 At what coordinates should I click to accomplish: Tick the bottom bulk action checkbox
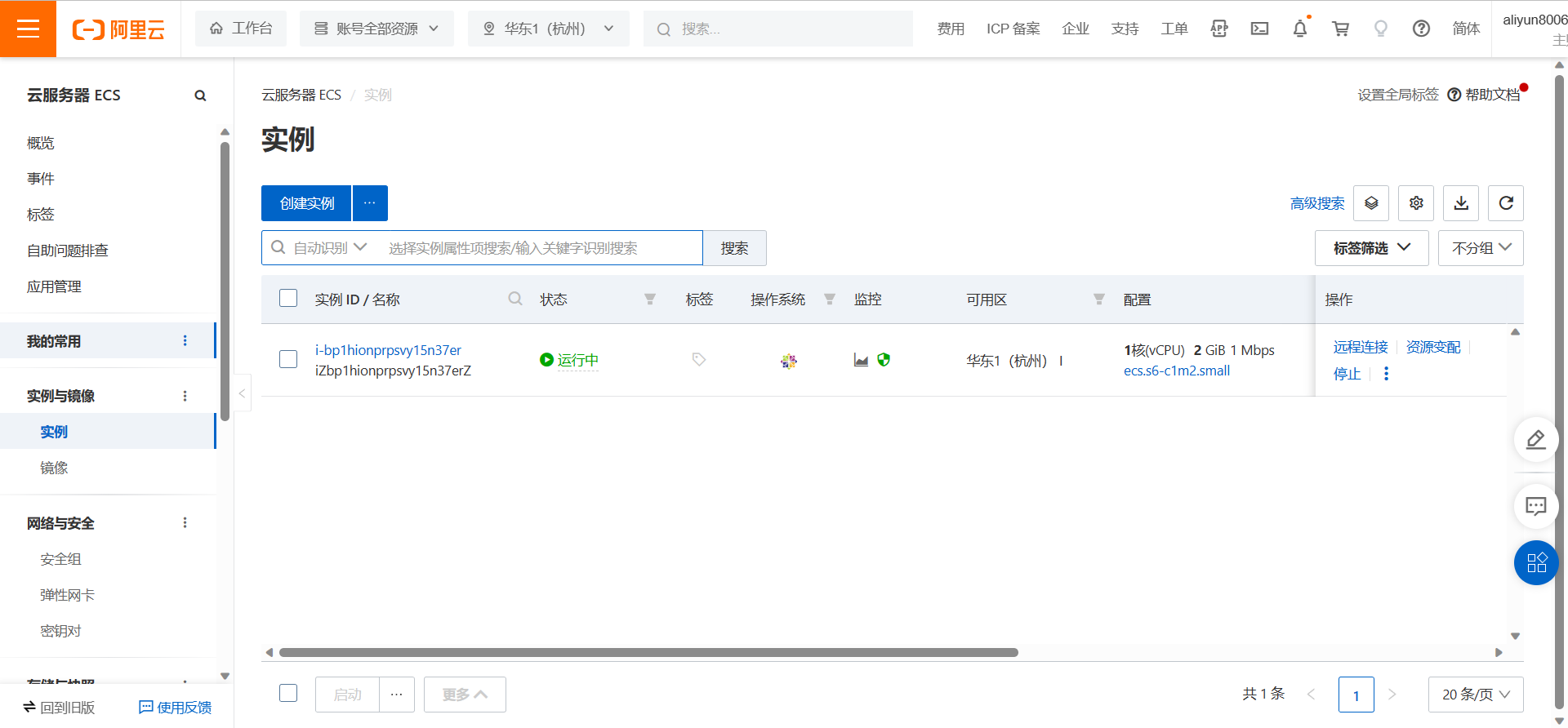pyautogui.click(x=288, y=694)
